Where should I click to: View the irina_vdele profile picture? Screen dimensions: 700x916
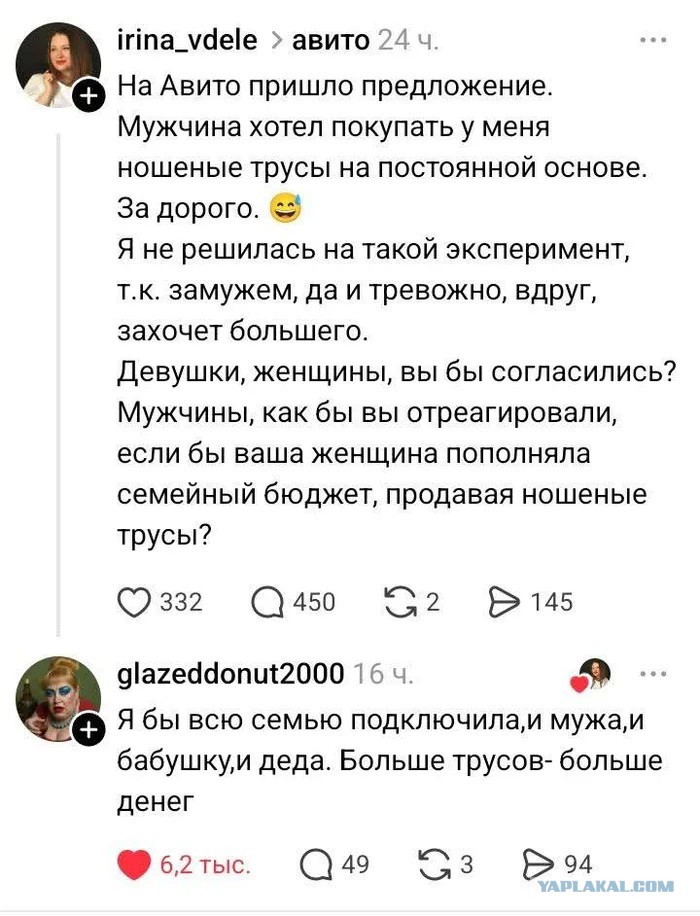56,64
